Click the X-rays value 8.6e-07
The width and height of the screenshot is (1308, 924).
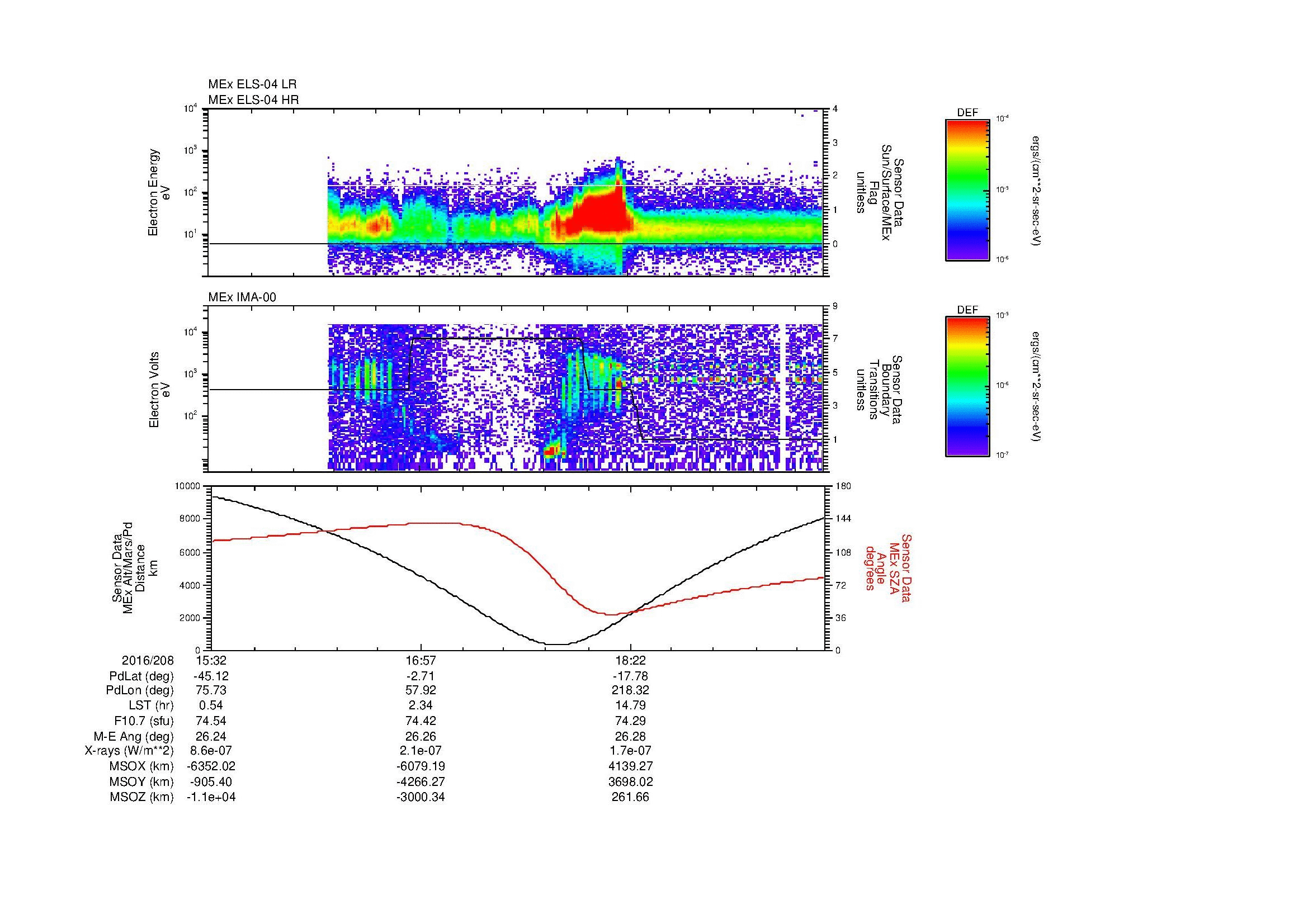click(x=211, y=751)
